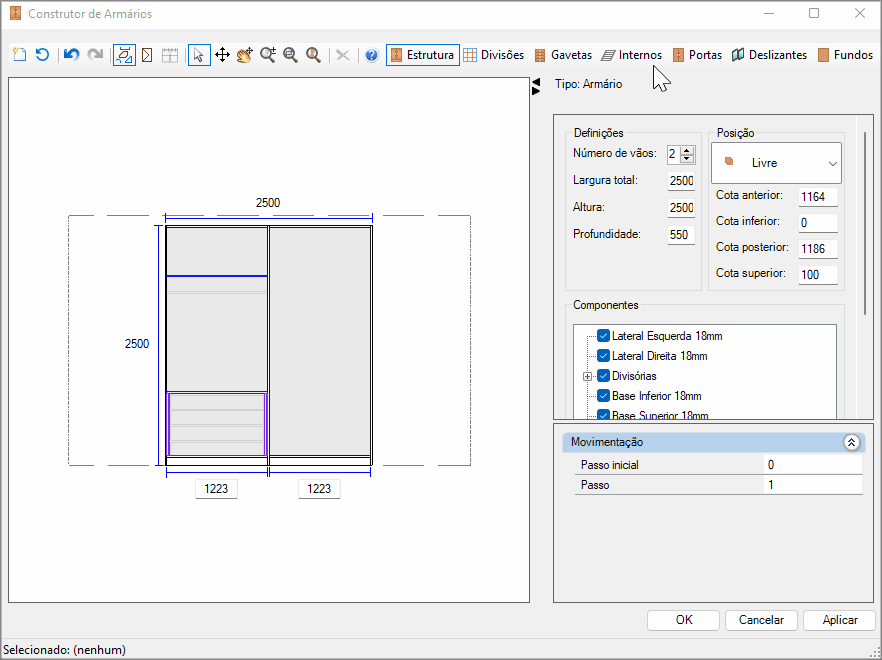Click the Aplicar button
Viewport: 882px width, 660px height.
click(x=839, y=620)
